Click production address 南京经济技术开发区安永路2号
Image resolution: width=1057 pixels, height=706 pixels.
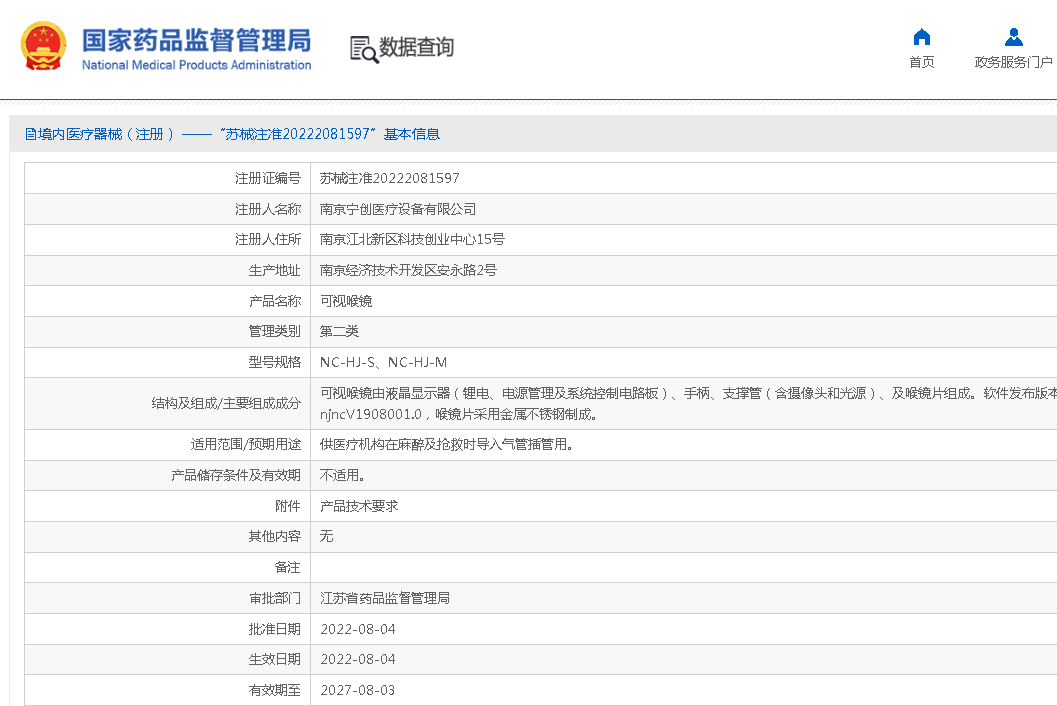point(408,270)
